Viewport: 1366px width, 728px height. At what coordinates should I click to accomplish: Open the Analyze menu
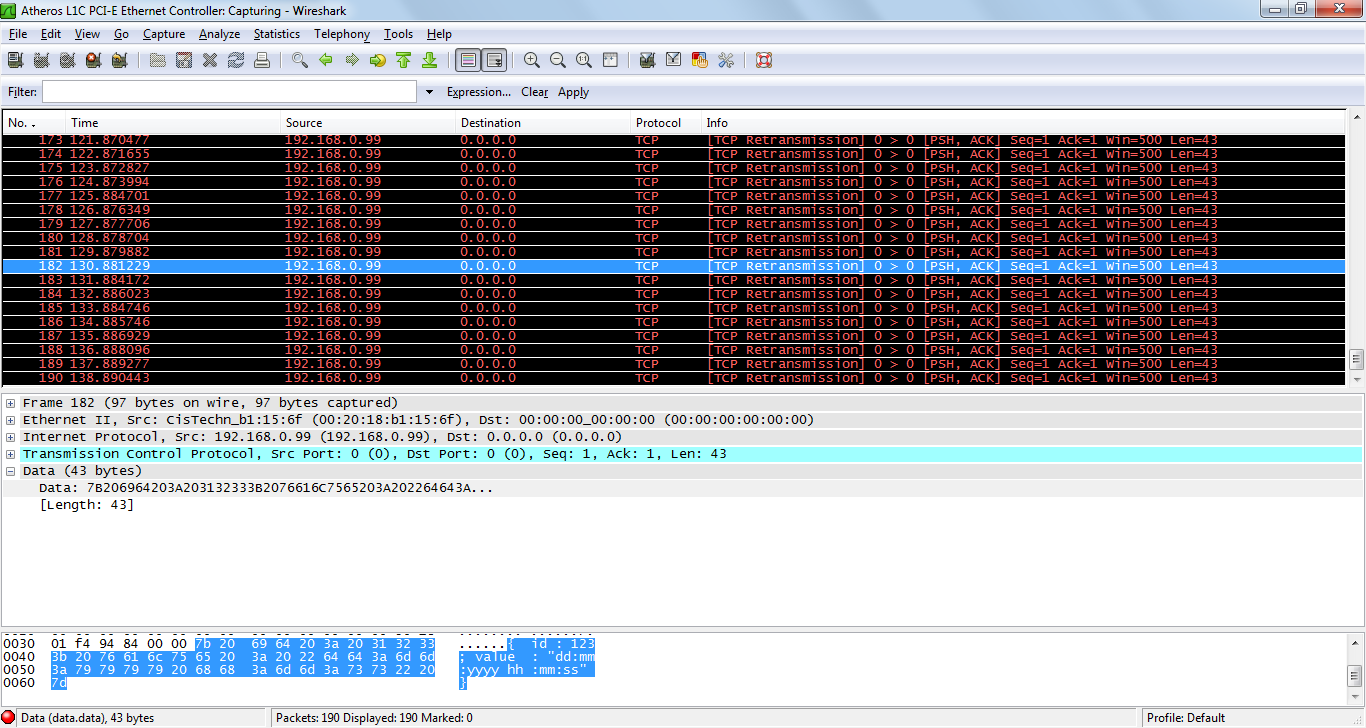click(219, 34)
